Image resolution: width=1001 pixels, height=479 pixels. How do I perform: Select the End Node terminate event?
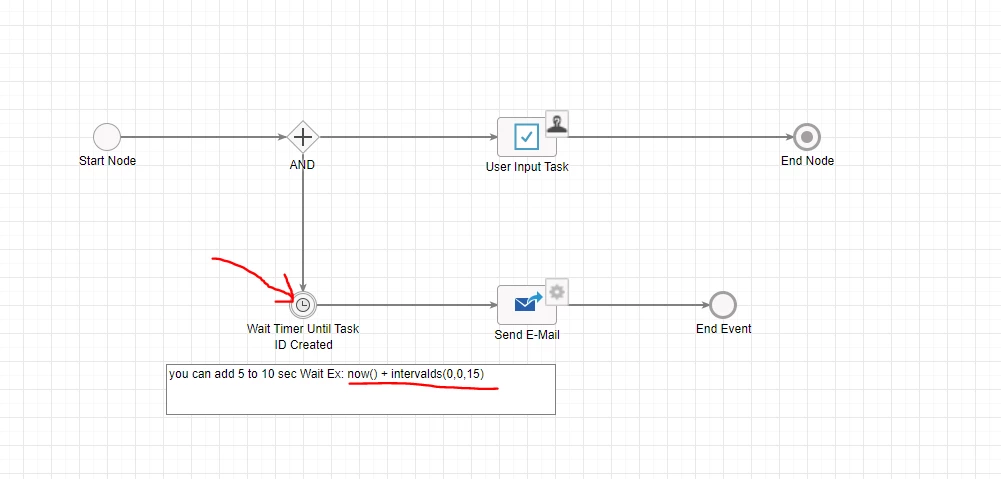(807, 137)
